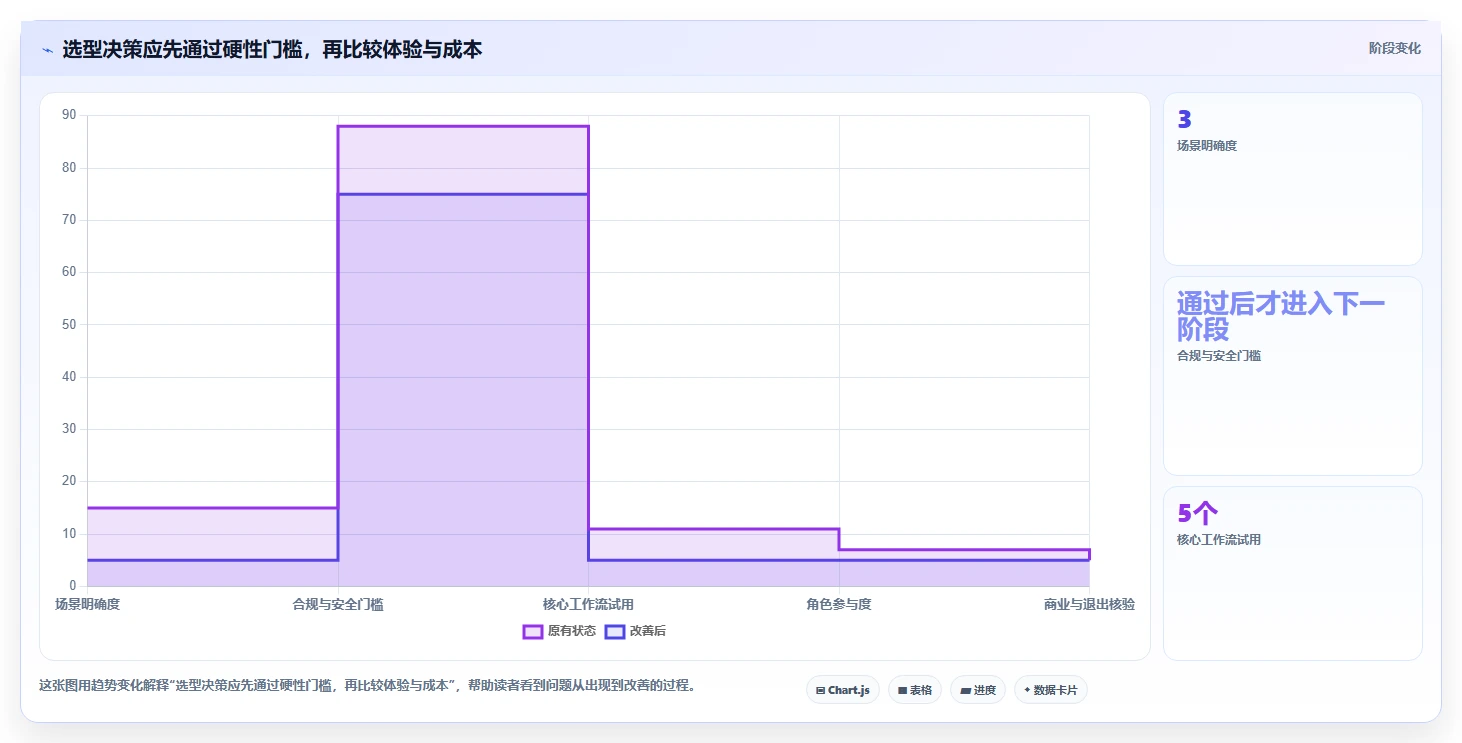
Task: Click the 核心工作流试用 label in the third card
Action: pyautogui.click(x=1219, y=540)
